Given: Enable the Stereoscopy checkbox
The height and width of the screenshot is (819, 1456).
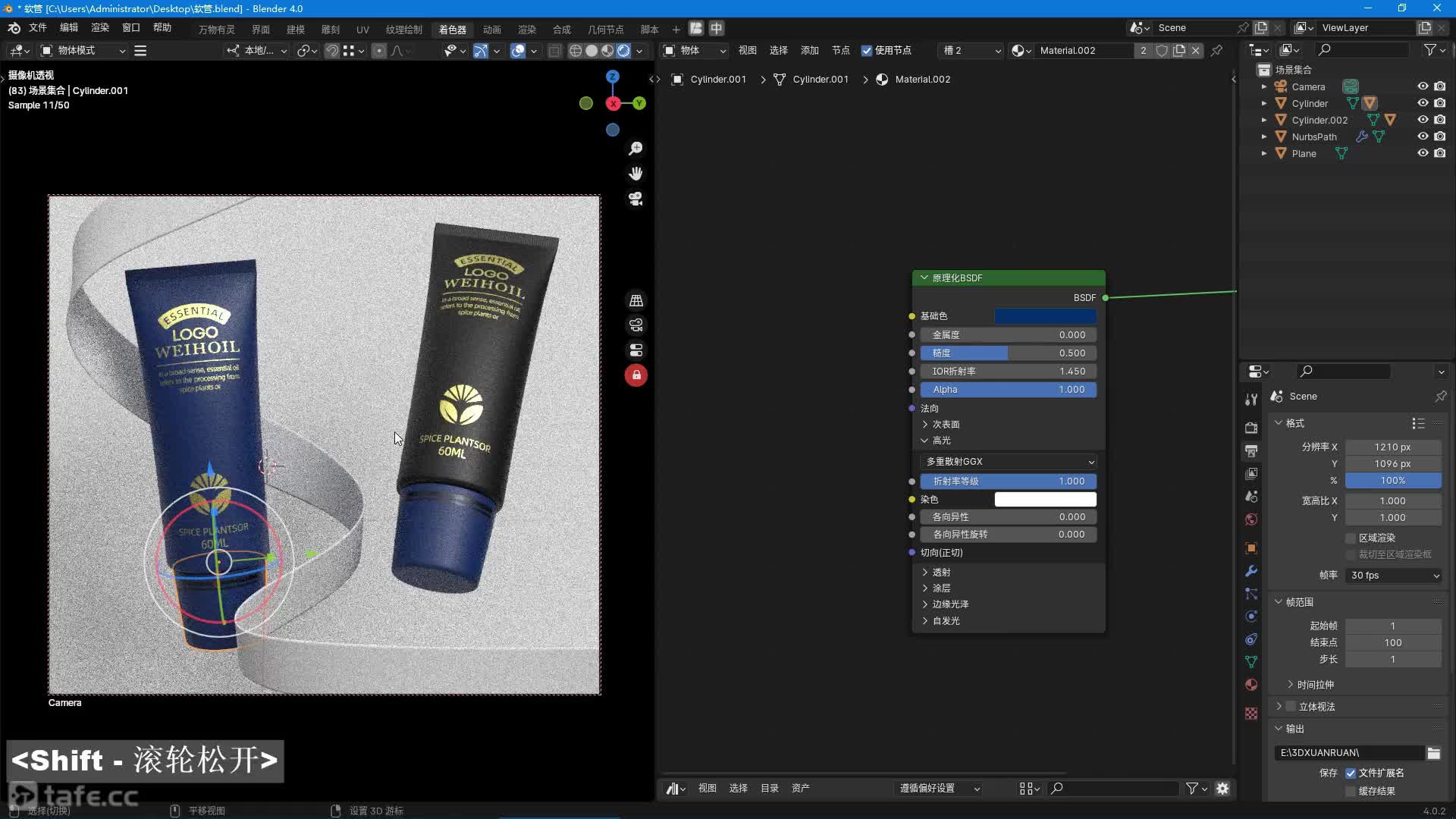Looking at the screenshot, I should tap(1291, 707).
